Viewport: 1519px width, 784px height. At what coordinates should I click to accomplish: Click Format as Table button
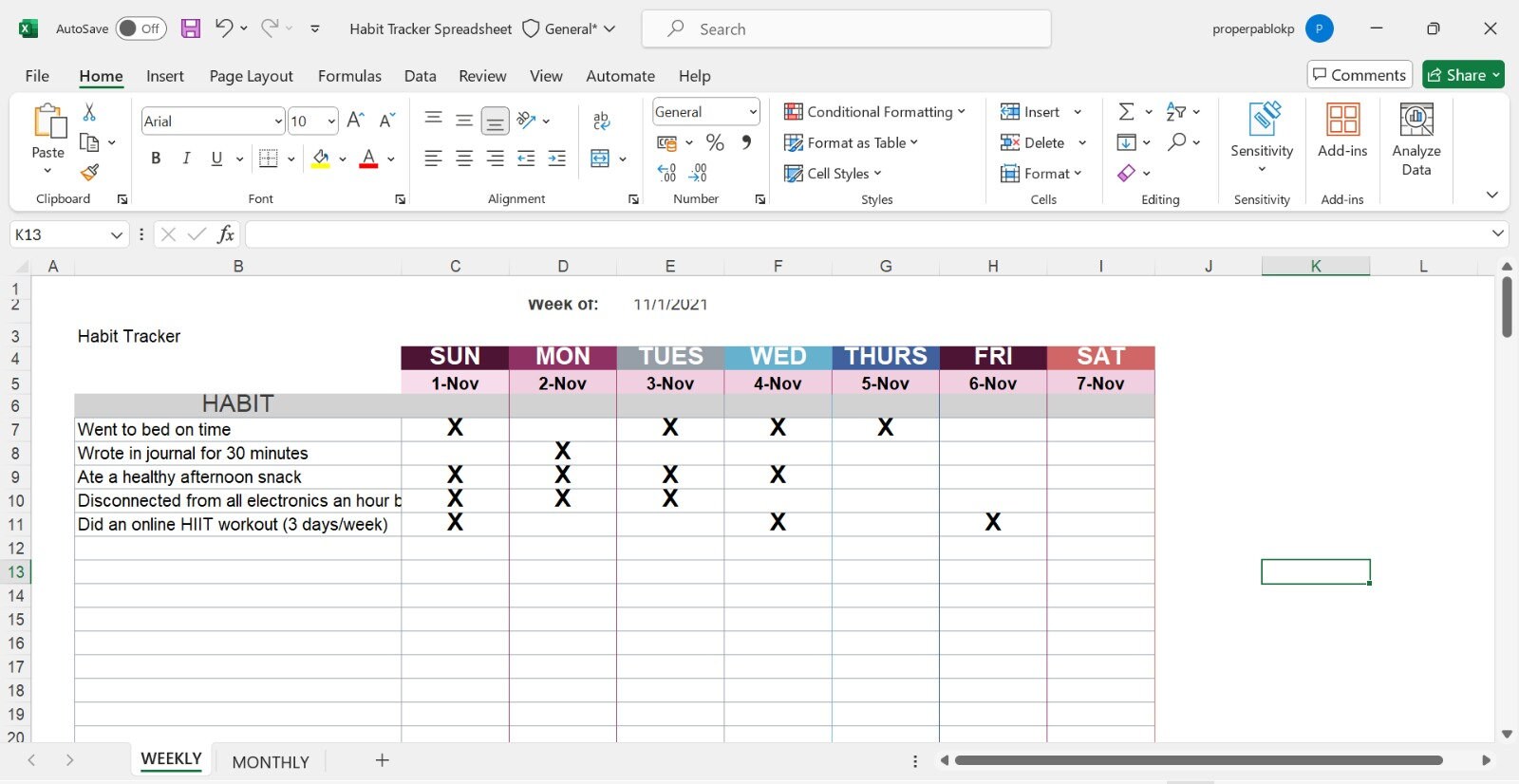coord(852,142)
